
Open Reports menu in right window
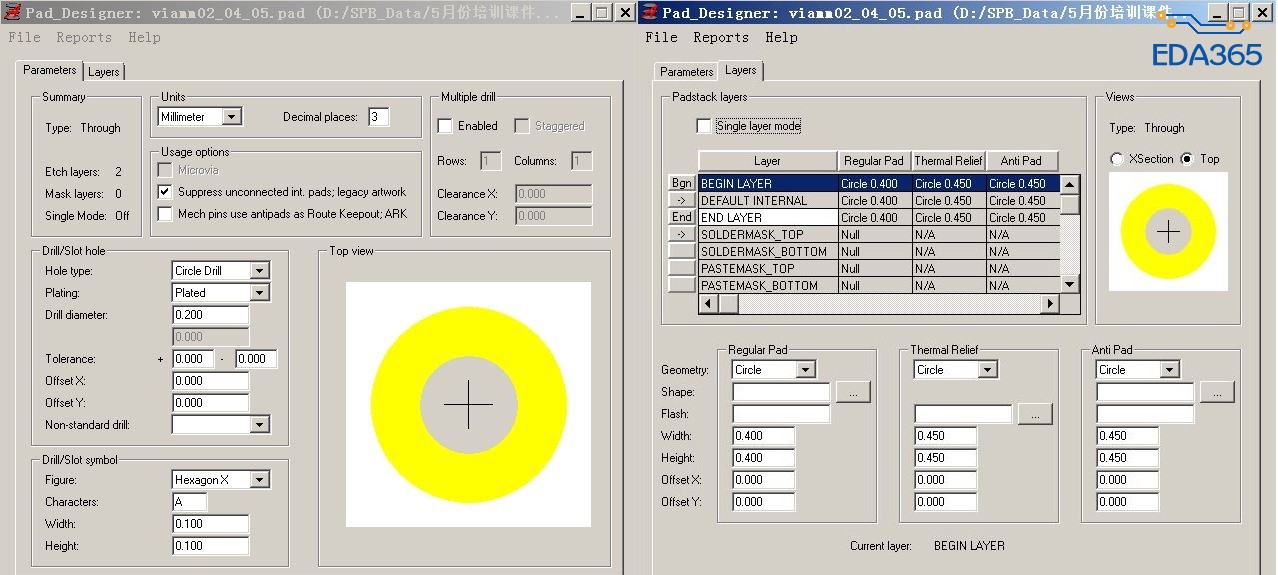coord(720,37)
